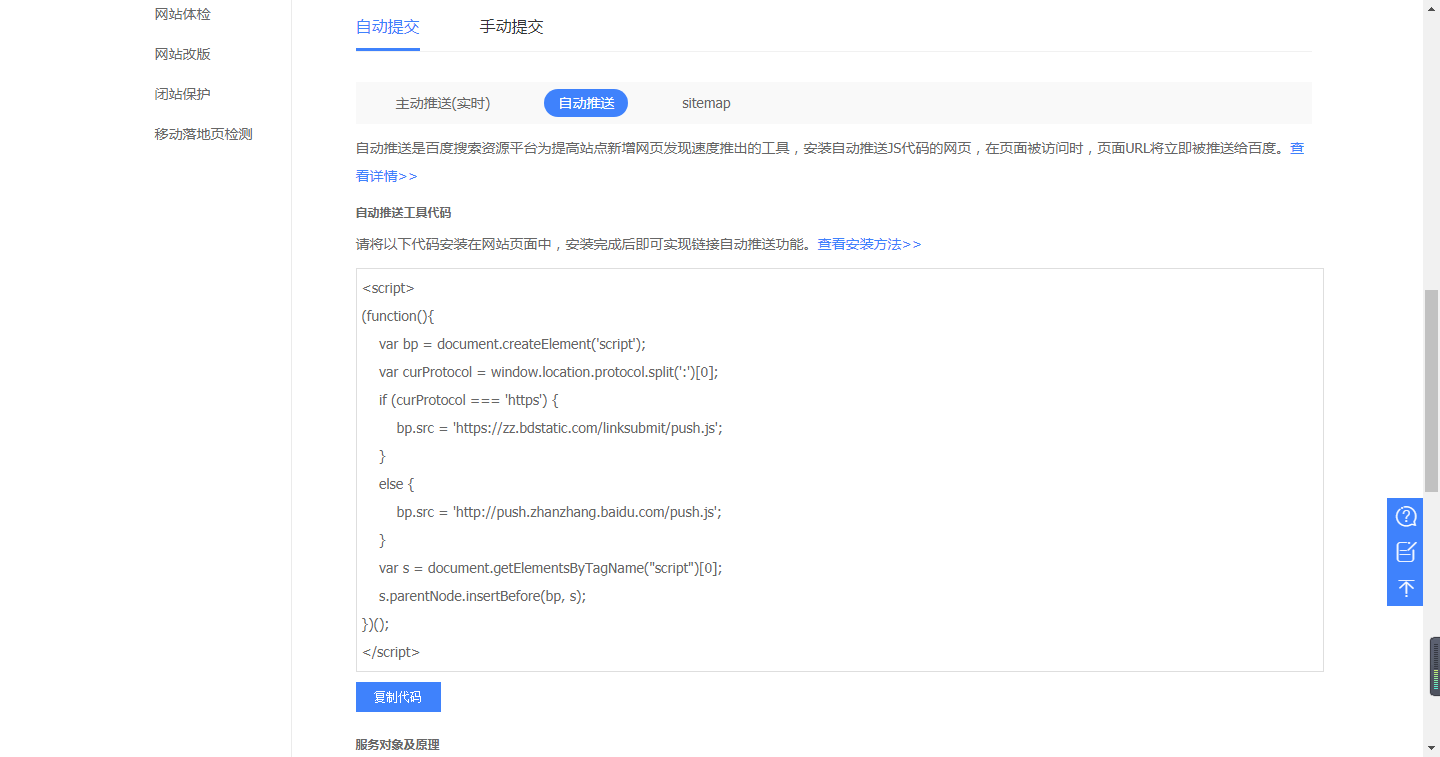Click the else { code line
This screenshot has height=757, width=1440.
click(396, 484)
